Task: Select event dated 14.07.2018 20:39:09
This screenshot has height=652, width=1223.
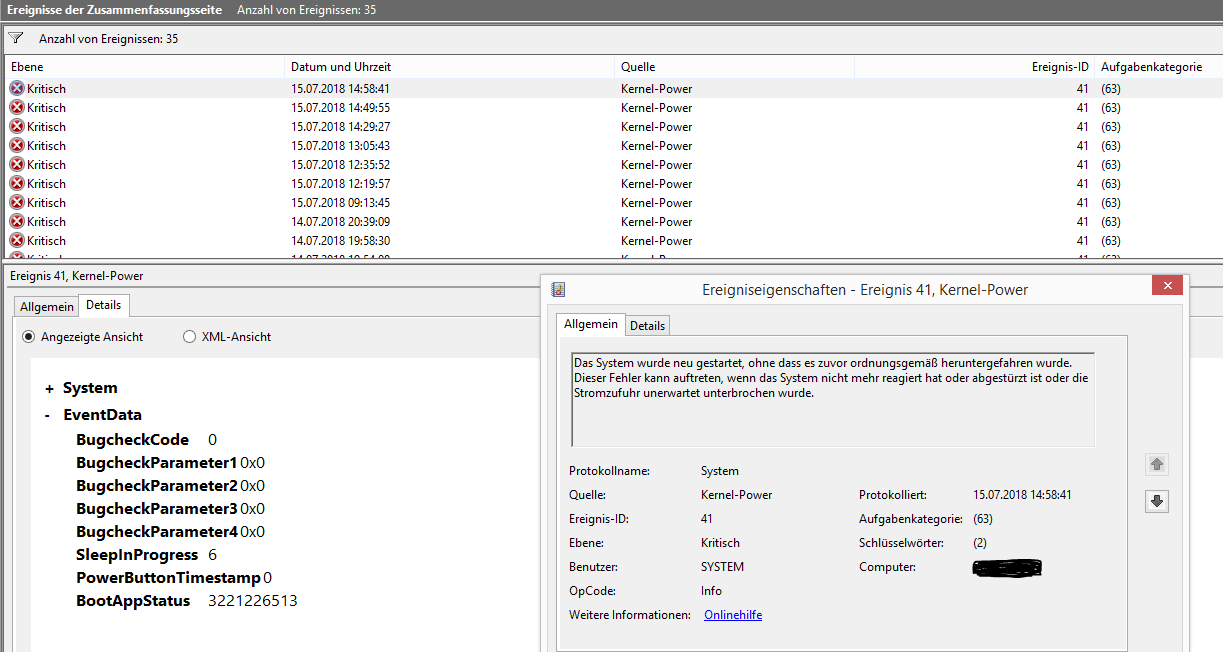Action: pyautogui.click(x=612, y=221)
